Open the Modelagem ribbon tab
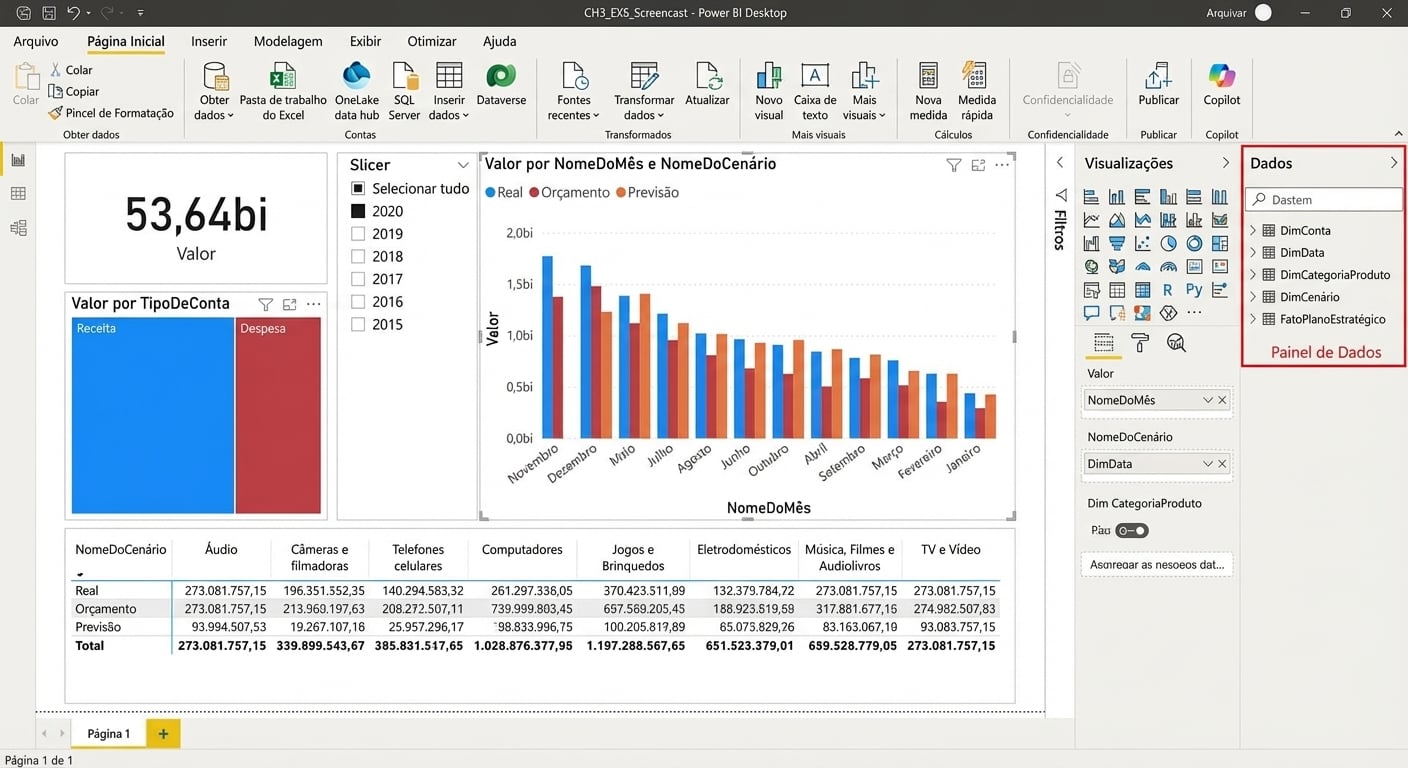The image size is (1408, 768). point(288,41)
